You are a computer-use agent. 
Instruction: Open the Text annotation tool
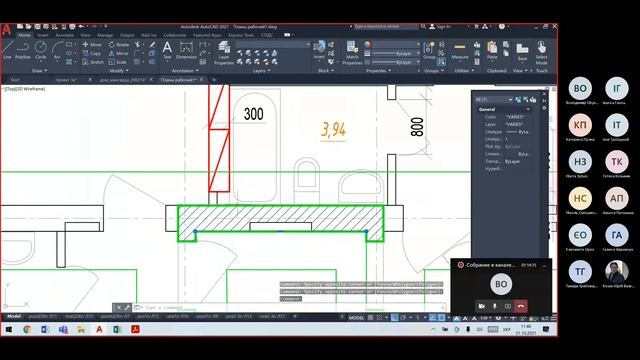click(x=167, y=51)
